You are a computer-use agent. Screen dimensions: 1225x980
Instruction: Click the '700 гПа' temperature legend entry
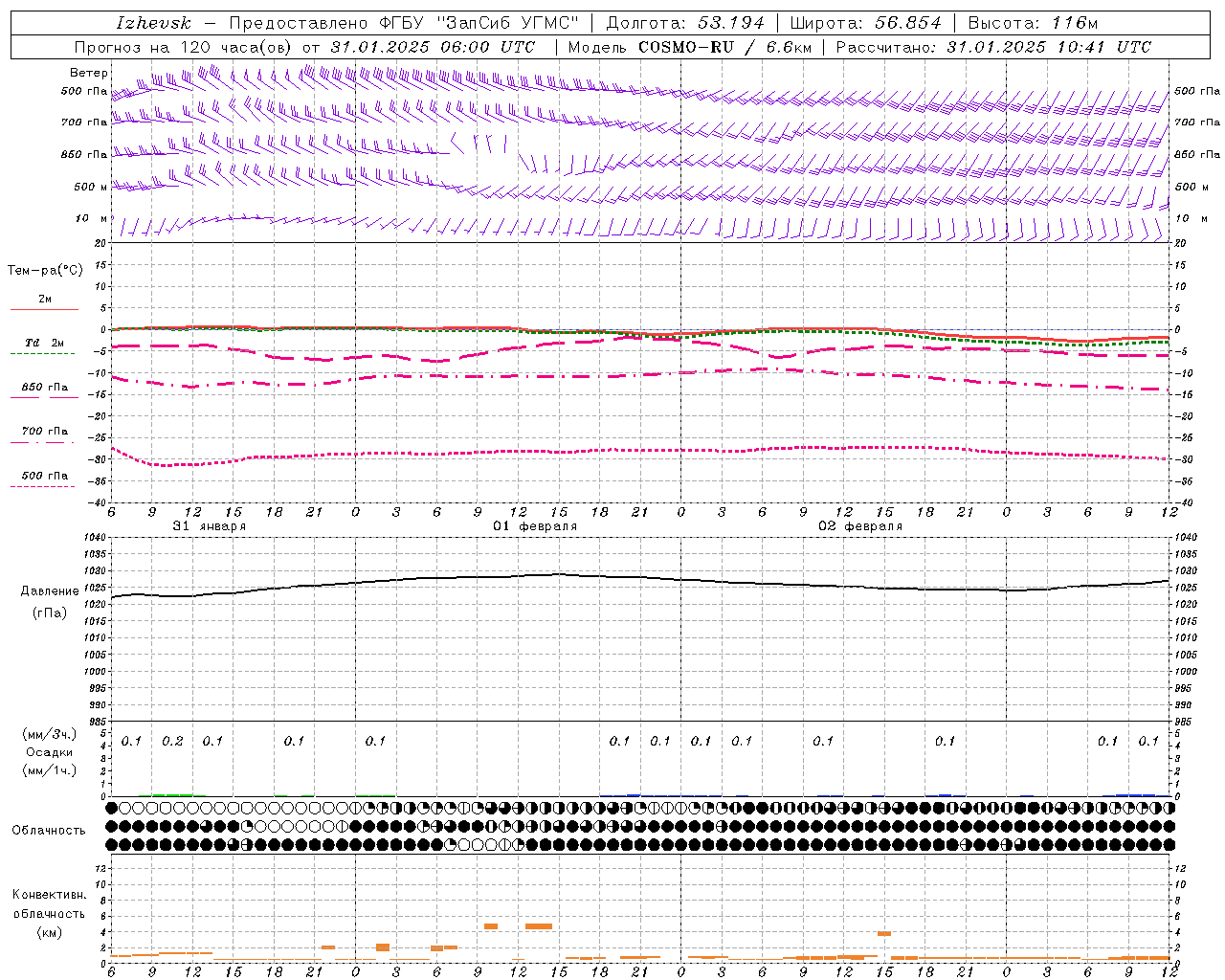45,432
